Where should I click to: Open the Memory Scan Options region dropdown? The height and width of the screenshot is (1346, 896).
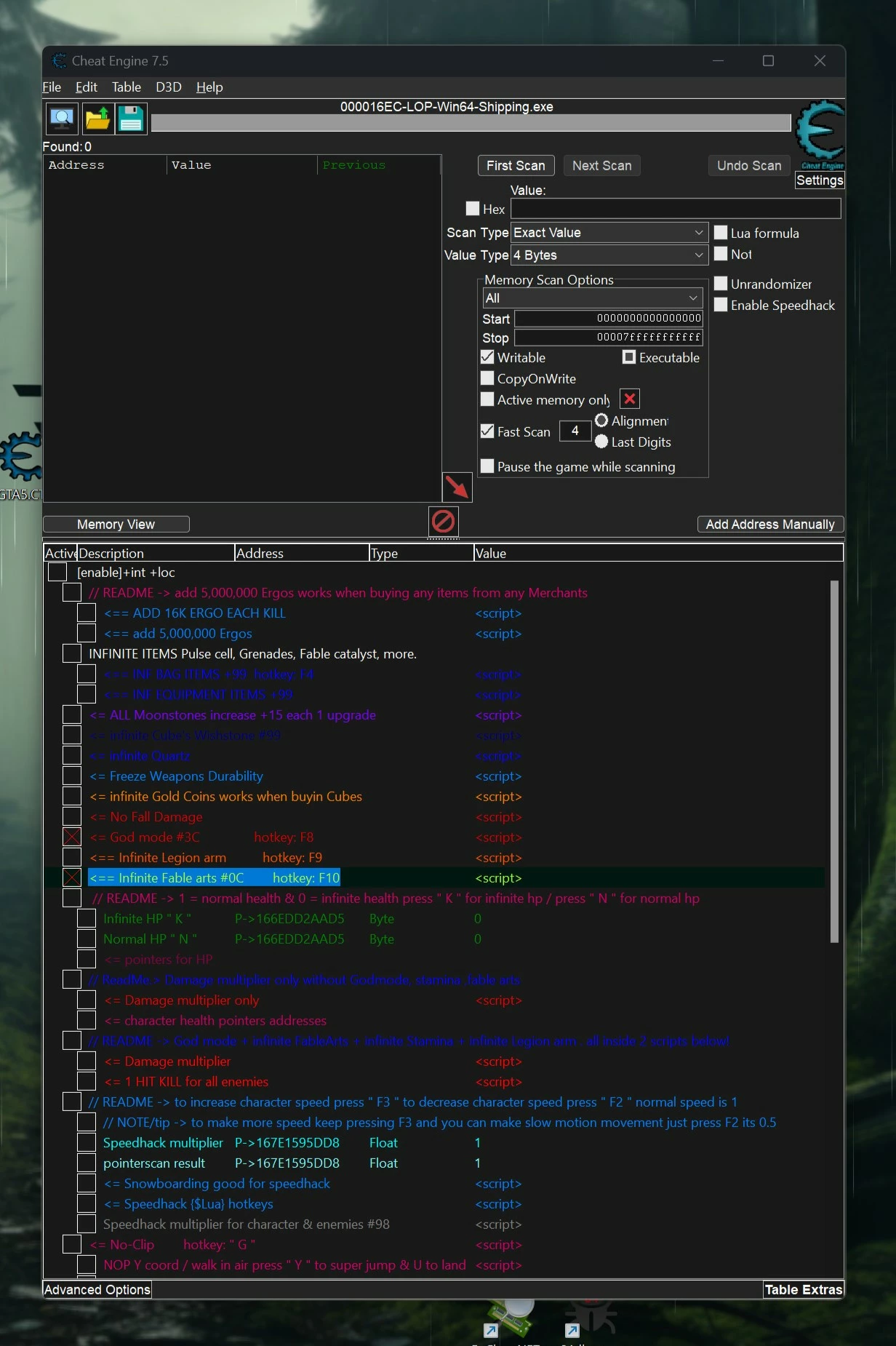(x=593, y=298)
